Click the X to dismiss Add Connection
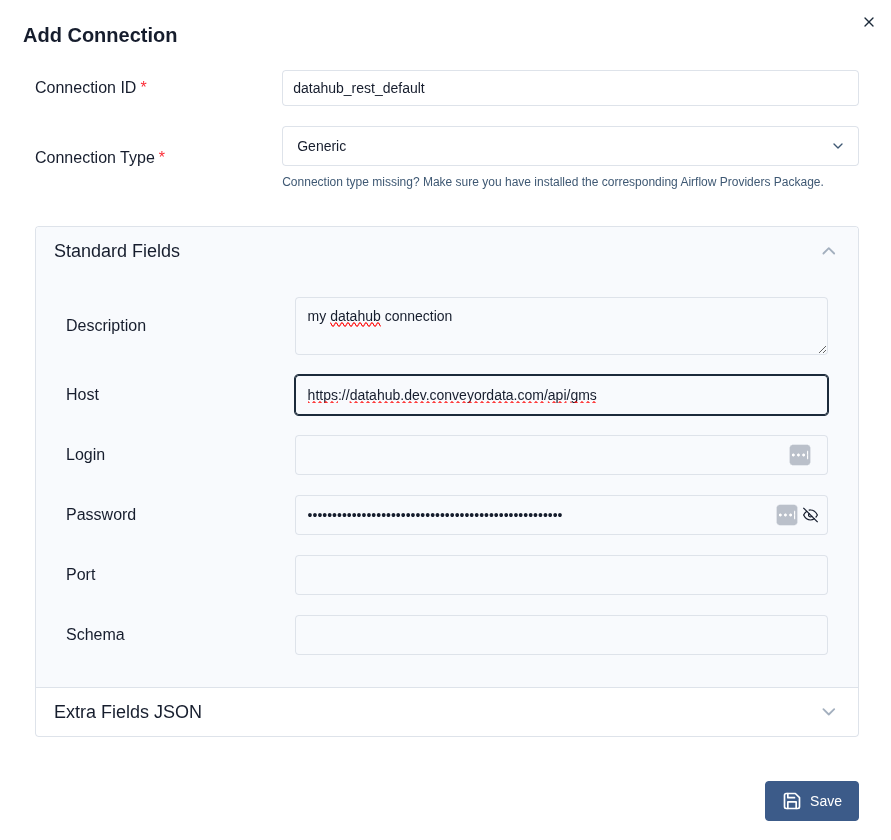Viewport: 891px width, 840px height. [x=868, y=21]
